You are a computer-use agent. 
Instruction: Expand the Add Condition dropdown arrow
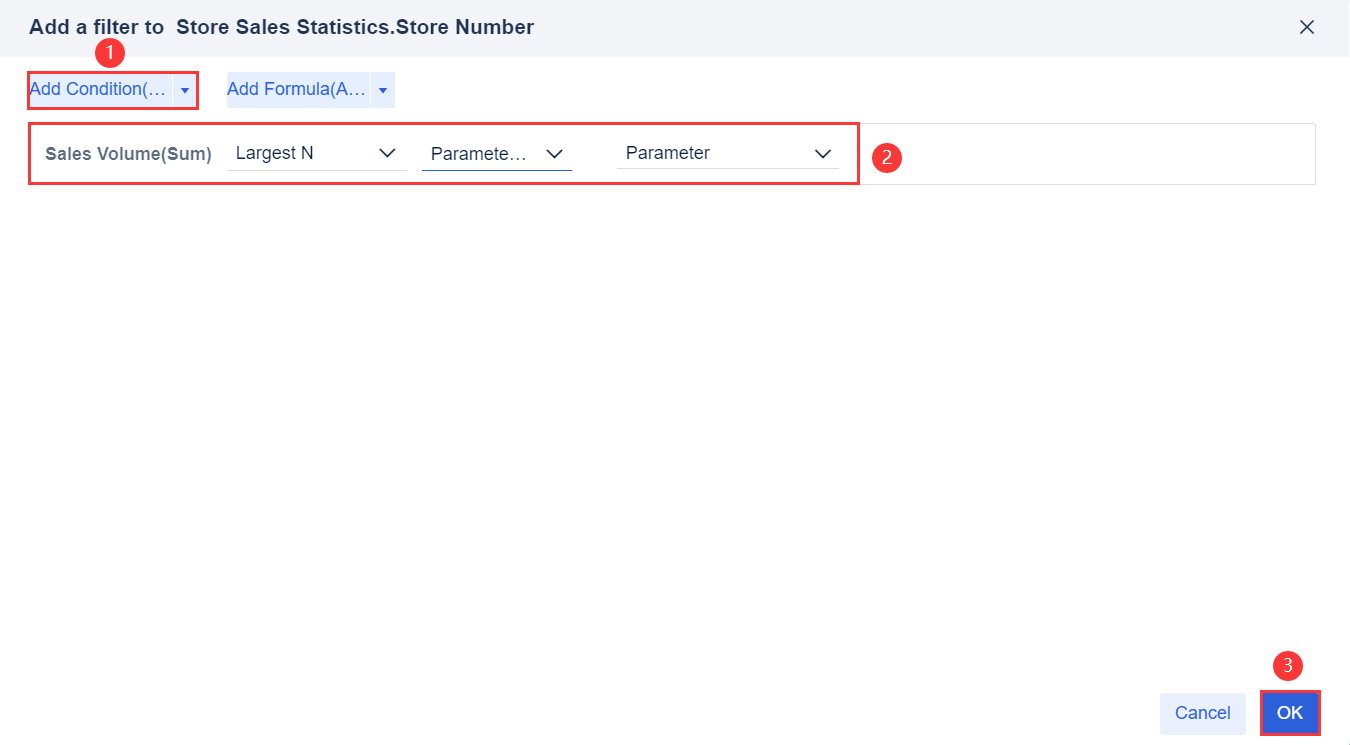coord(185,90)
